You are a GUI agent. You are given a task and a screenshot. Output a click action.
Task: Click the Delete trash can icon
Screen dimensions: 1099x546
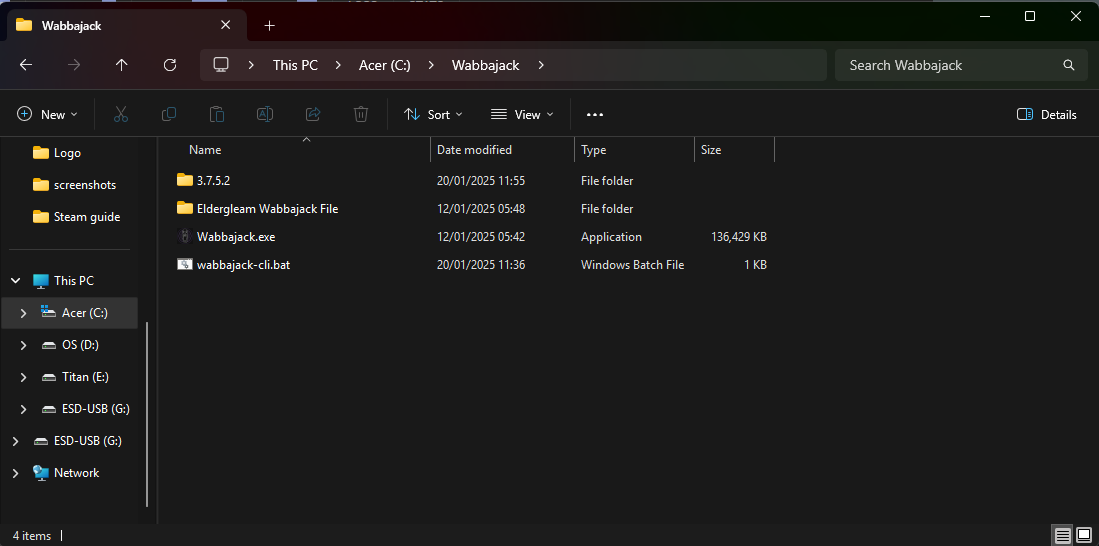tap(361, 114)
